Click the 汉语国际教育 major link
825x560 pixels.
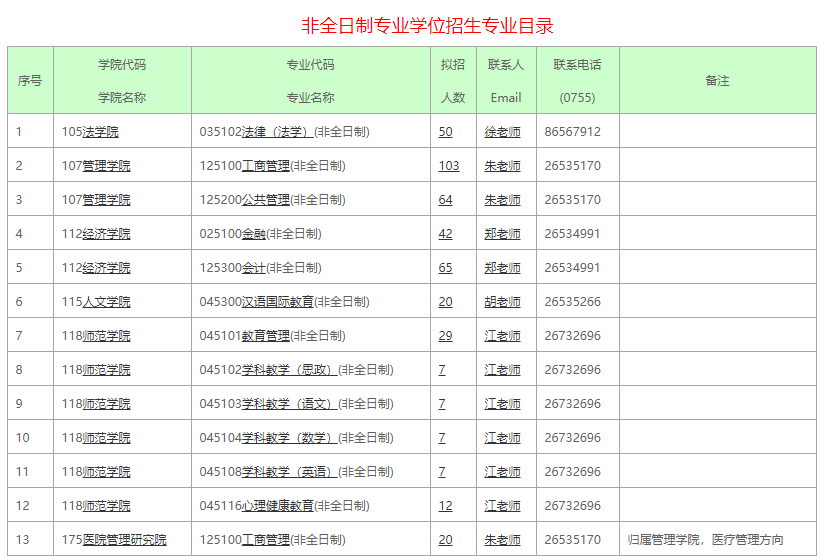point(278,302)
